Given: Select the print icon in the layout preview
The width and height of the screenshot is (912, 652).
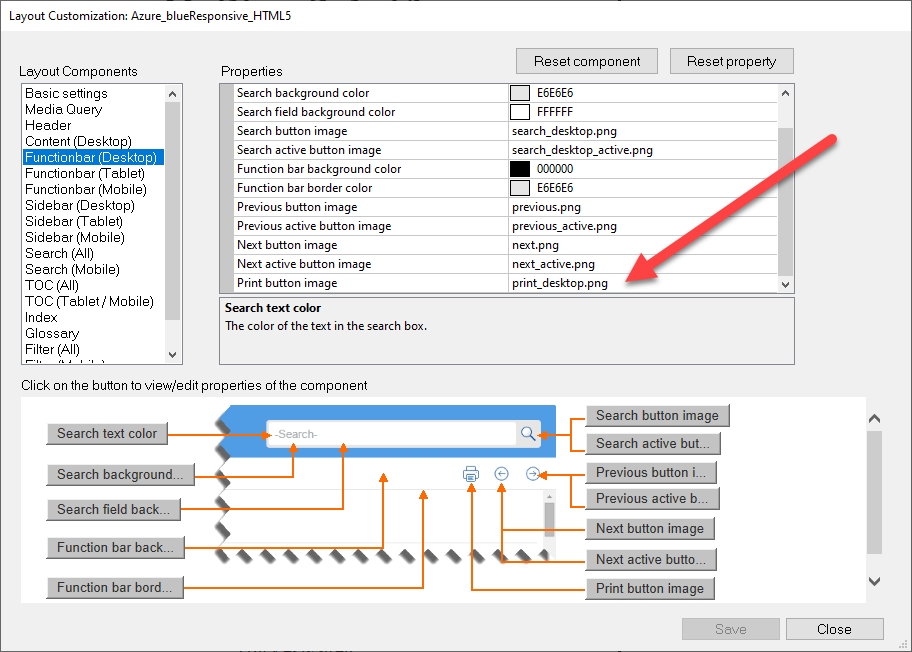Looking at the screenshot, I should pyautogui.click(x=471, y=474).
